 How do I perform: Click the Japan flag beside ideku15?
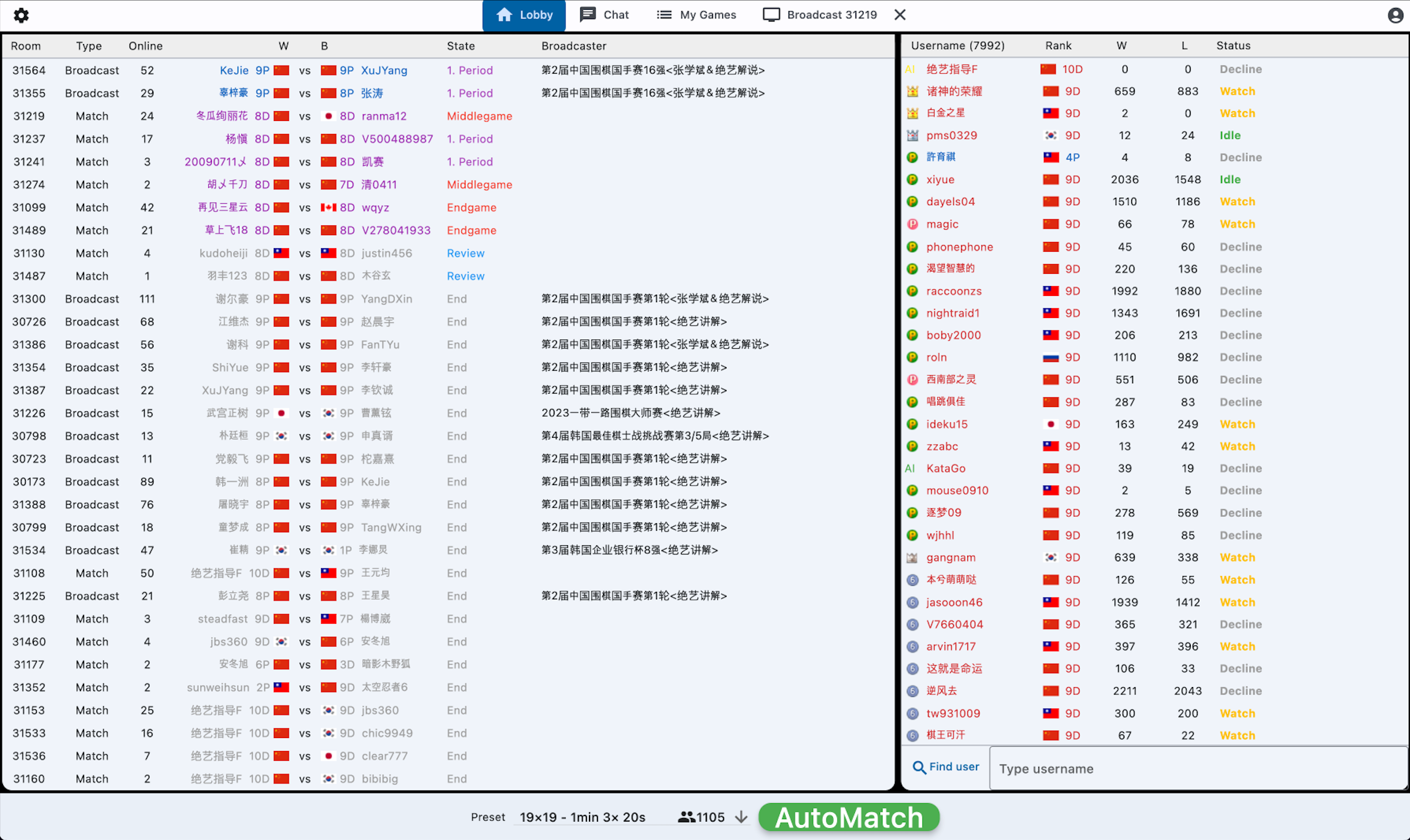click(1051, 424)
